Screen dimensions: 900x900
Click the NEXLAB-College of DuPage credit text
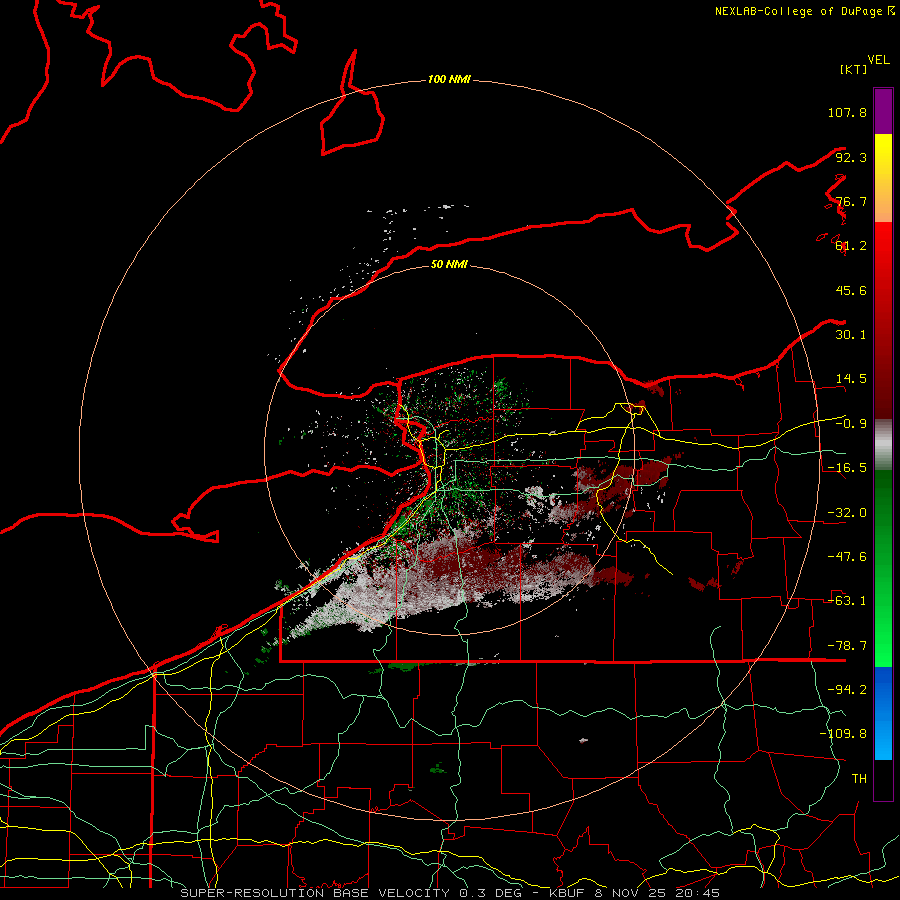click(x=800, y=11)
